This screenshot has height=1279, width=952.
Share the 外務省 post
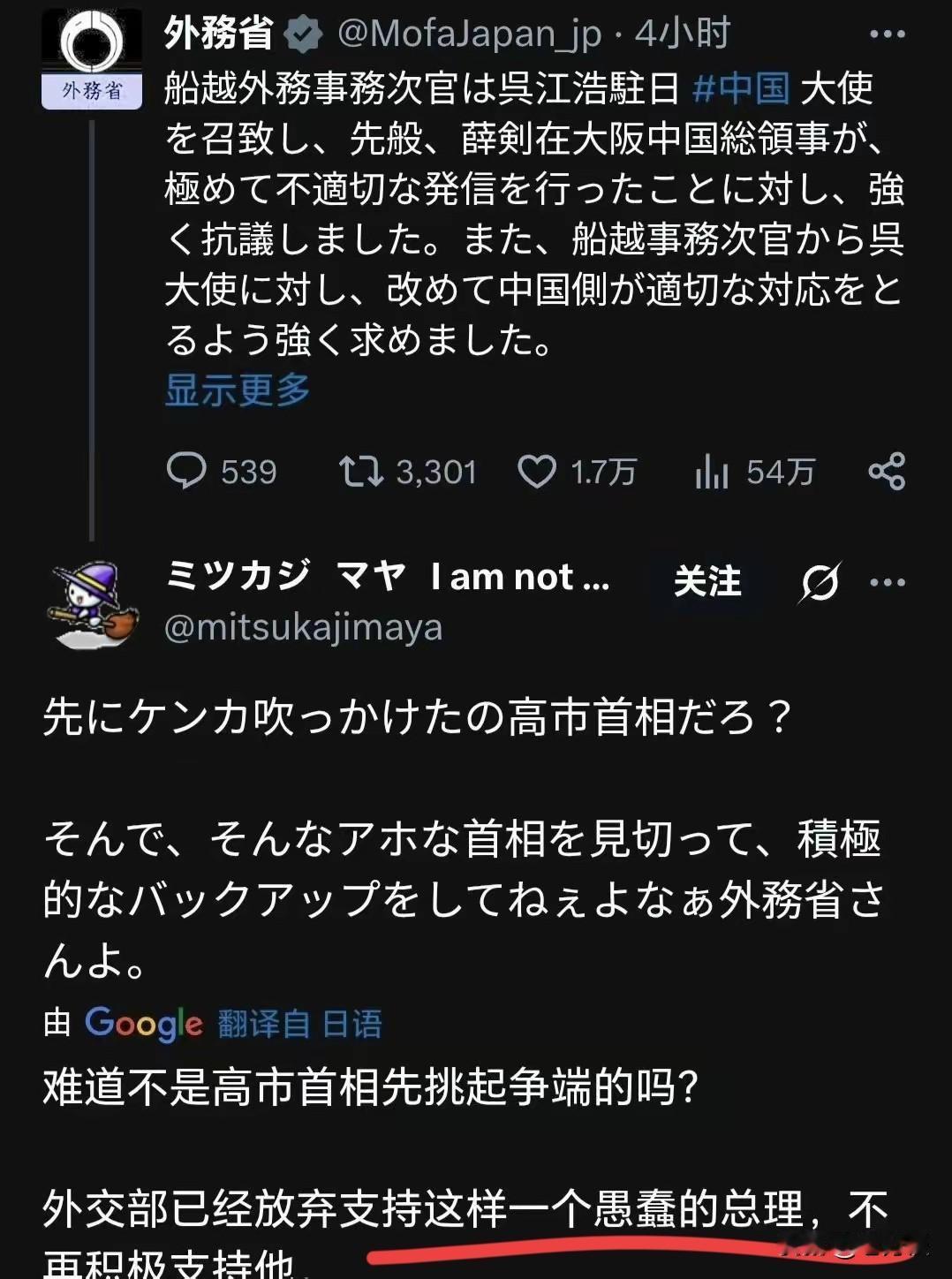coord(887,471)
